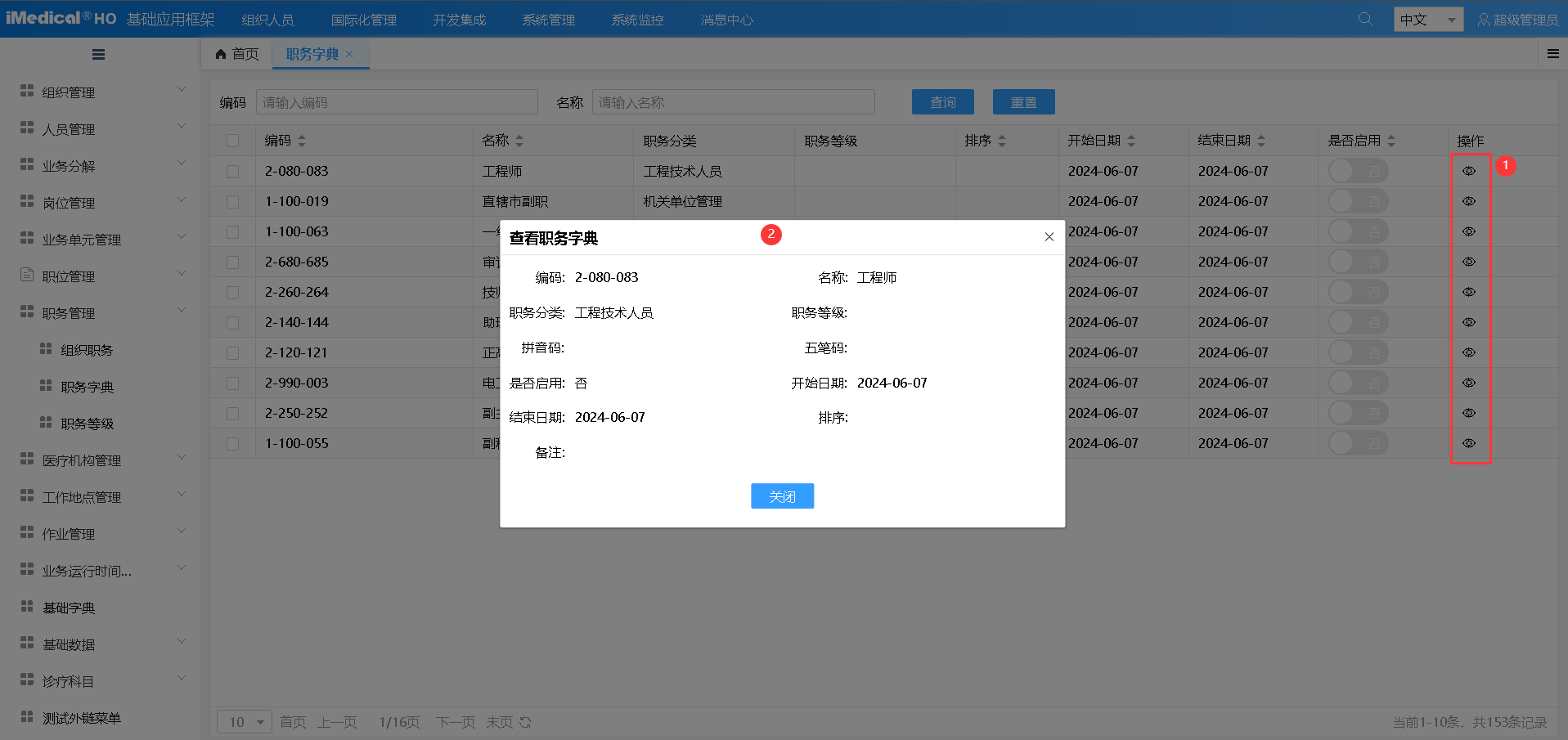Click the view eye icon for 直辖市副职 row

pos(1469,201)
